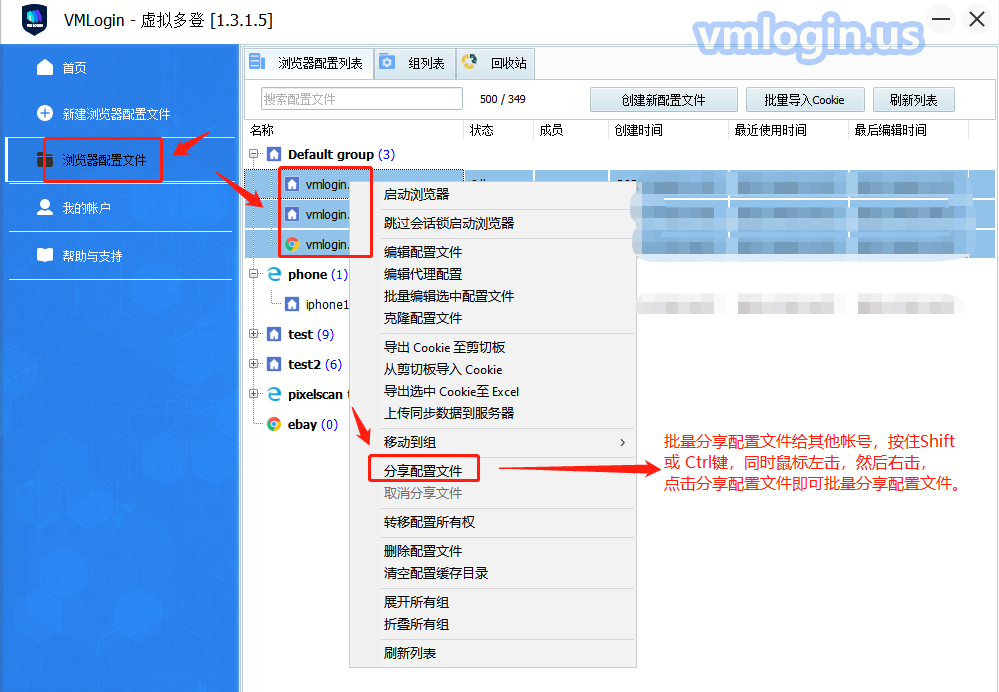Collapse the Default group tree node
The height and width of the screenshot is (692, 999).
click(x=254, y=154)
